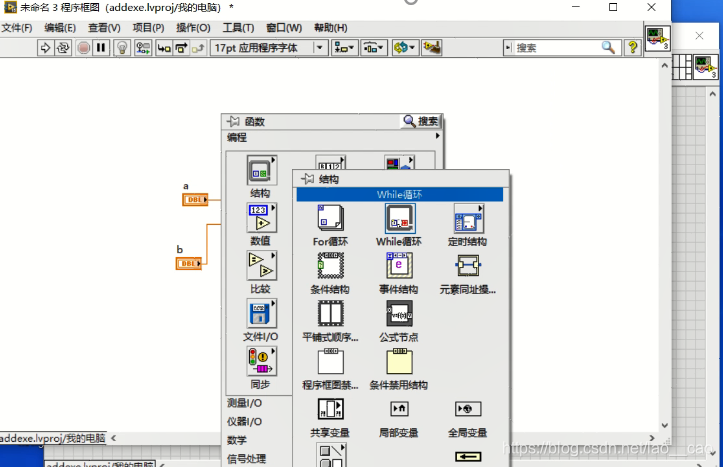Expand the 数学 category
Image resolution: width=723 pixels, height=467 pixels.
(x=237, y=440)
